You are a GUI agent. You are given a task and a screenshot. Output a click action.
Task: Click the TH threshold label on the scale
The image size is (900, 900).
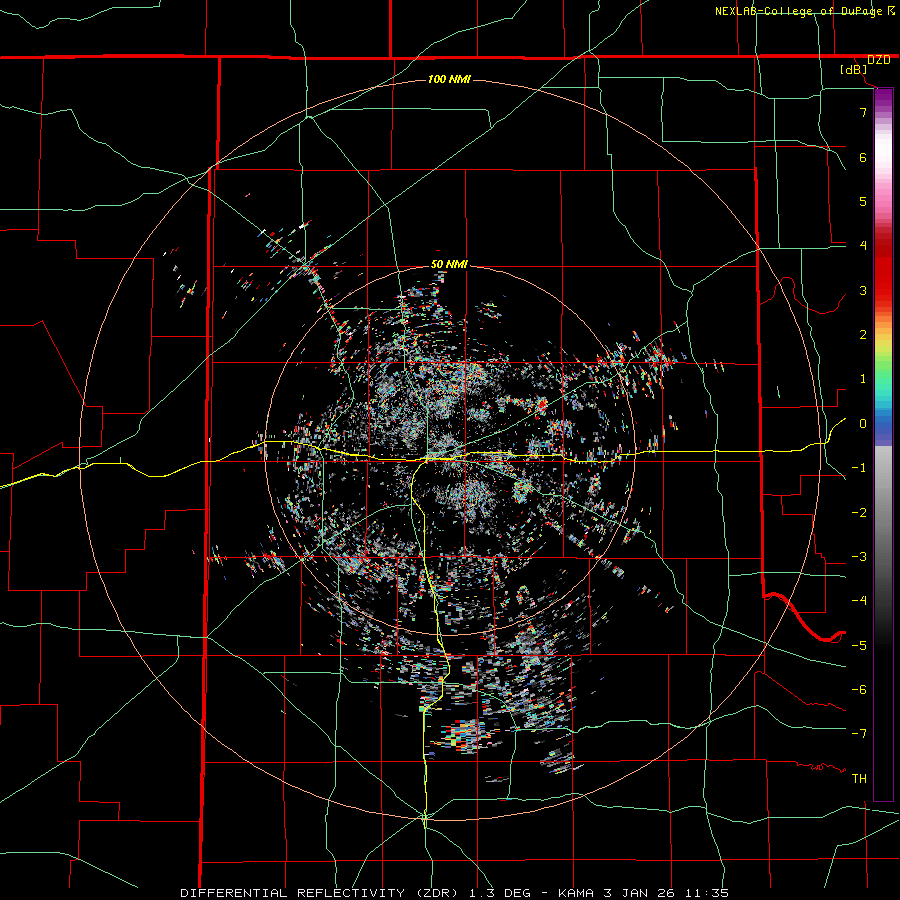click(859, 779)
